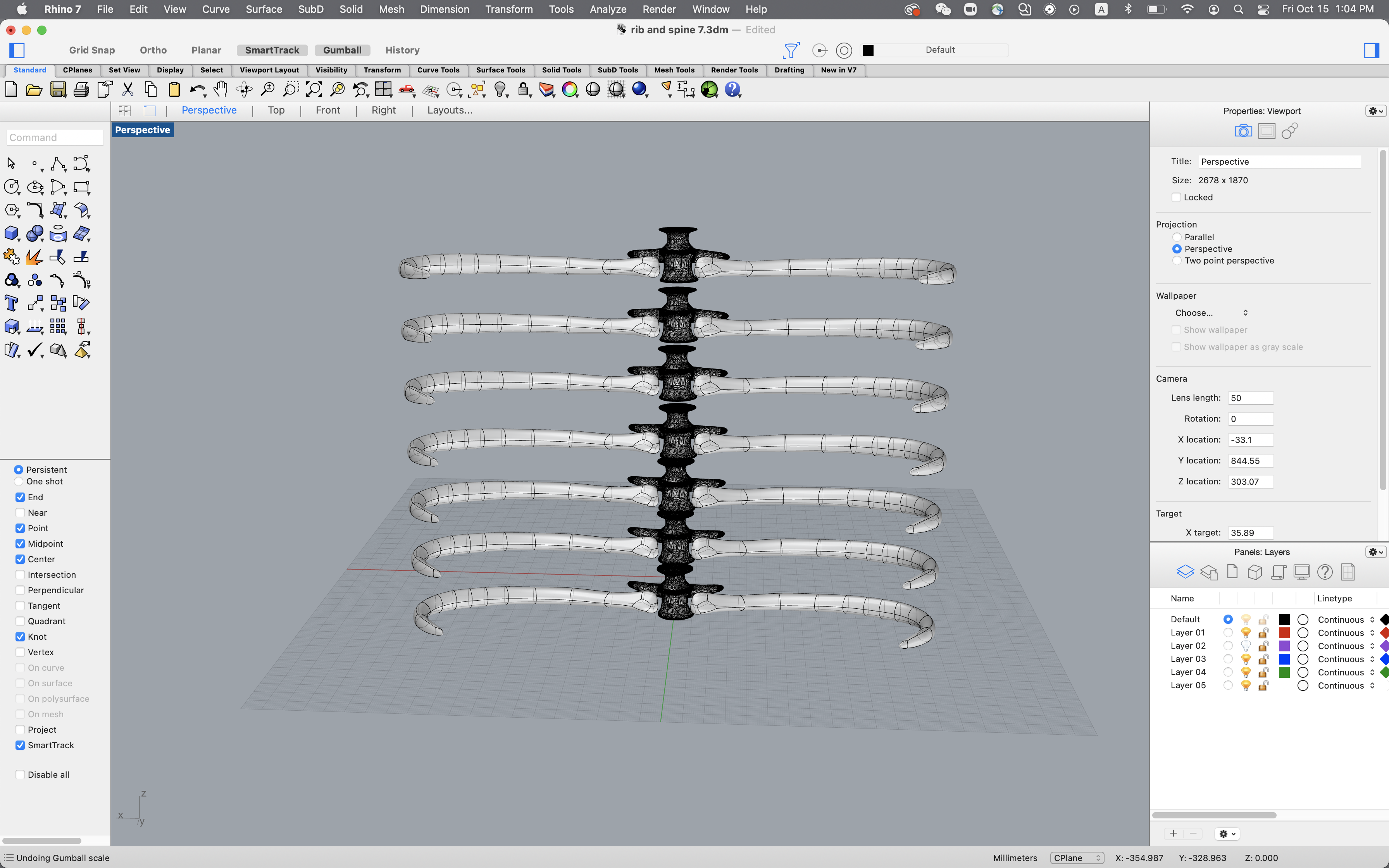Check the Disable all osnaps box
1389x868 pixels.
point(20,775)
